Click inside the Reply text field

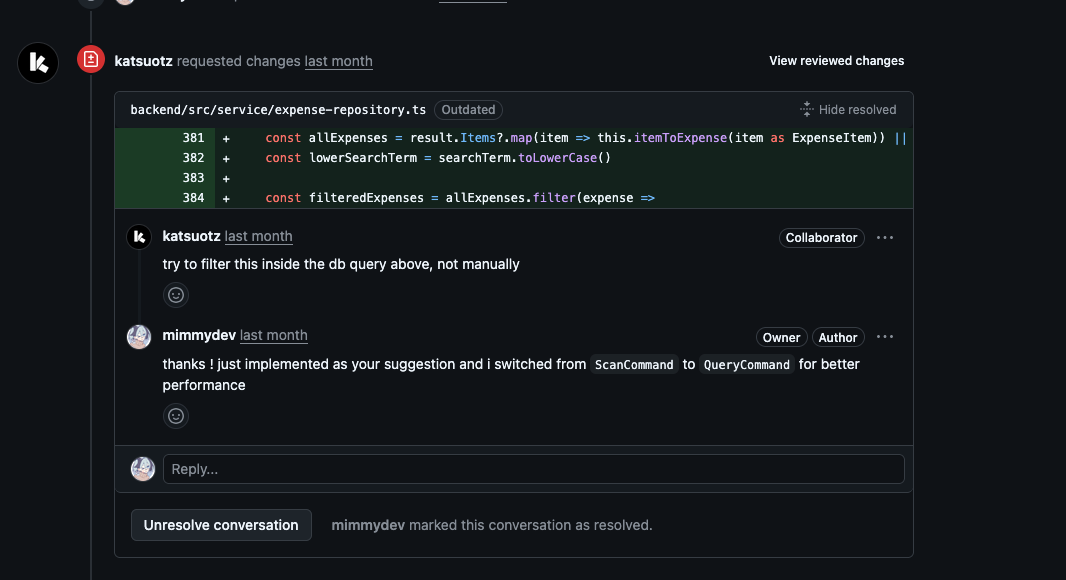pos(533,469)
